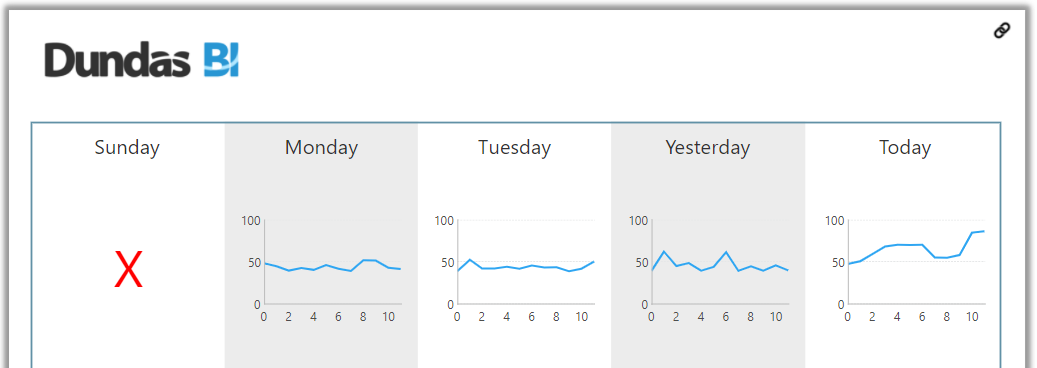Select the Monday column header
The image size is (1037, 368).
[321, 148]
